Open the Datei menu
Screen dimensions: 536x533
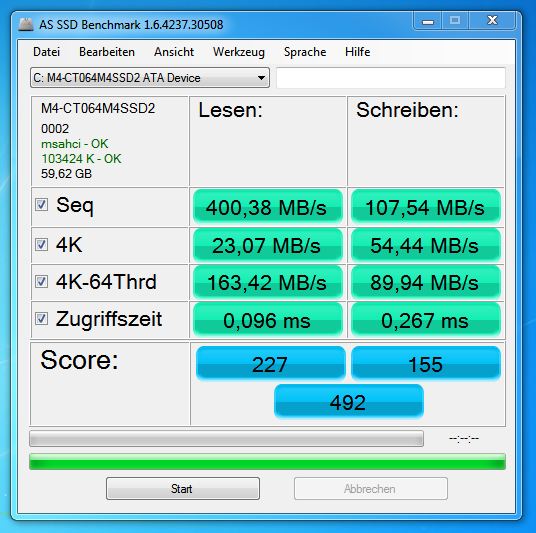tap(46, 52)
